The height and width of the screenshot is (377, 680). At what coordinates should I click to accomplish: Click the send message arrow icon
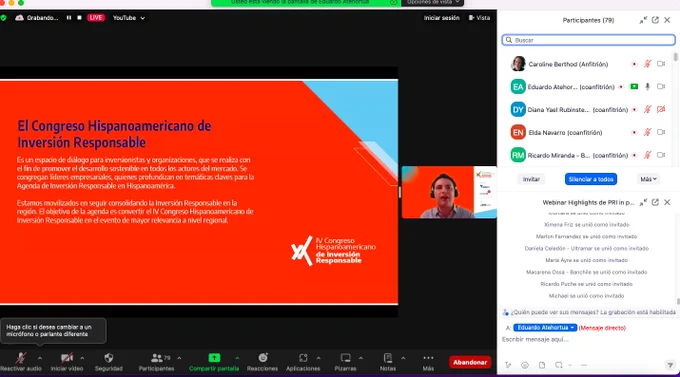pos(670,365)
